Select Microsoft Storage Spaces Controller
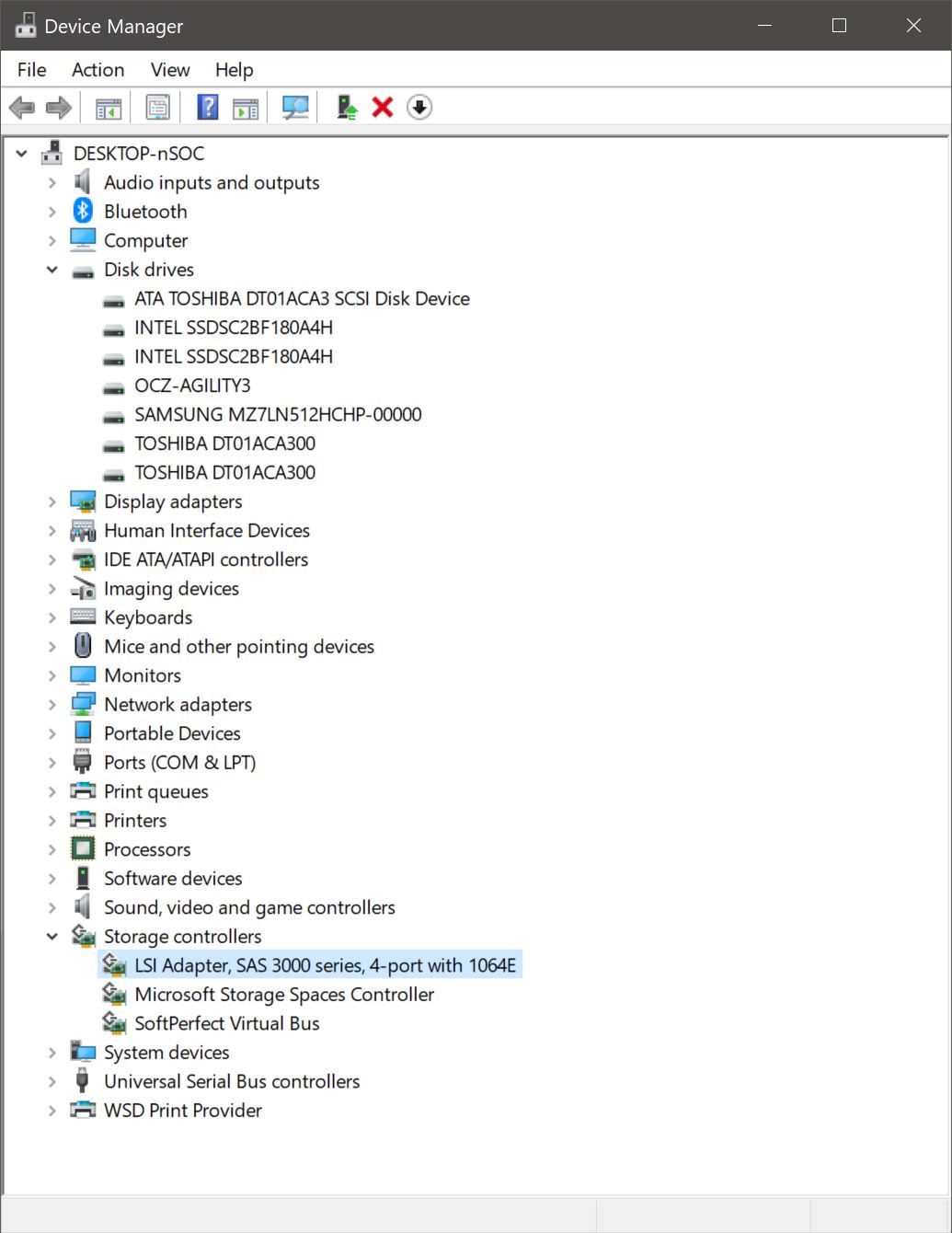This screenshot has height=1233, width=952. click(284, 994)
